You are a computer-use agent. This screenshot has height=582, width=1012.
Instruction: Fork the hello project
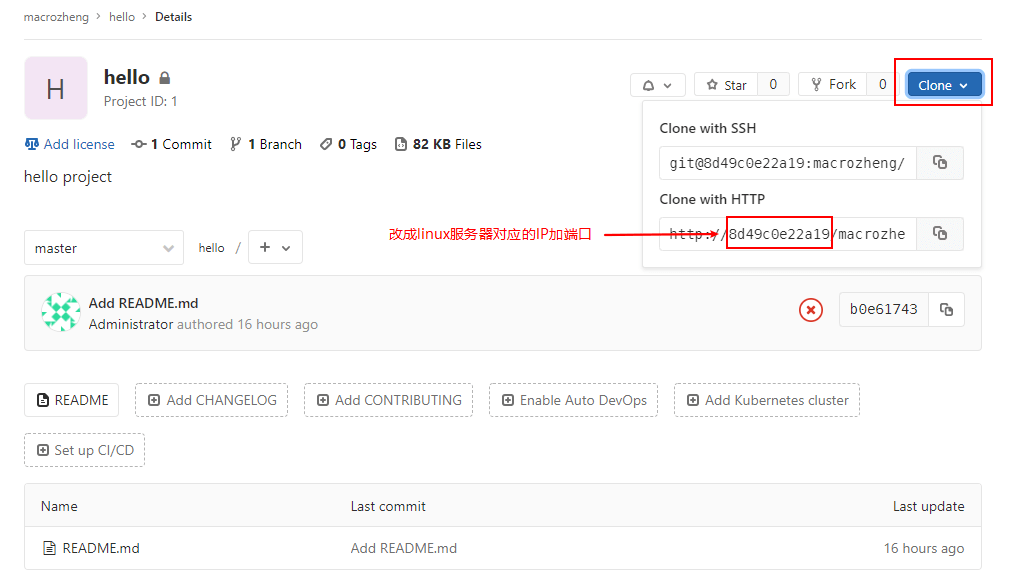(x=833, y=85)
